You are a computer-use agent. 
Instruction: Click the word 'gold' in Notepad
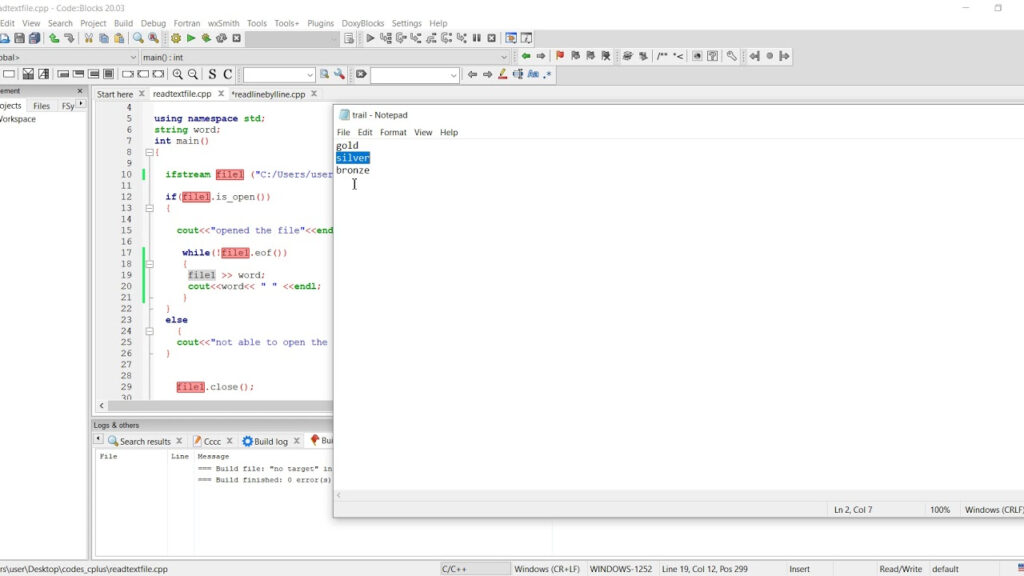[x=347, y=146]
